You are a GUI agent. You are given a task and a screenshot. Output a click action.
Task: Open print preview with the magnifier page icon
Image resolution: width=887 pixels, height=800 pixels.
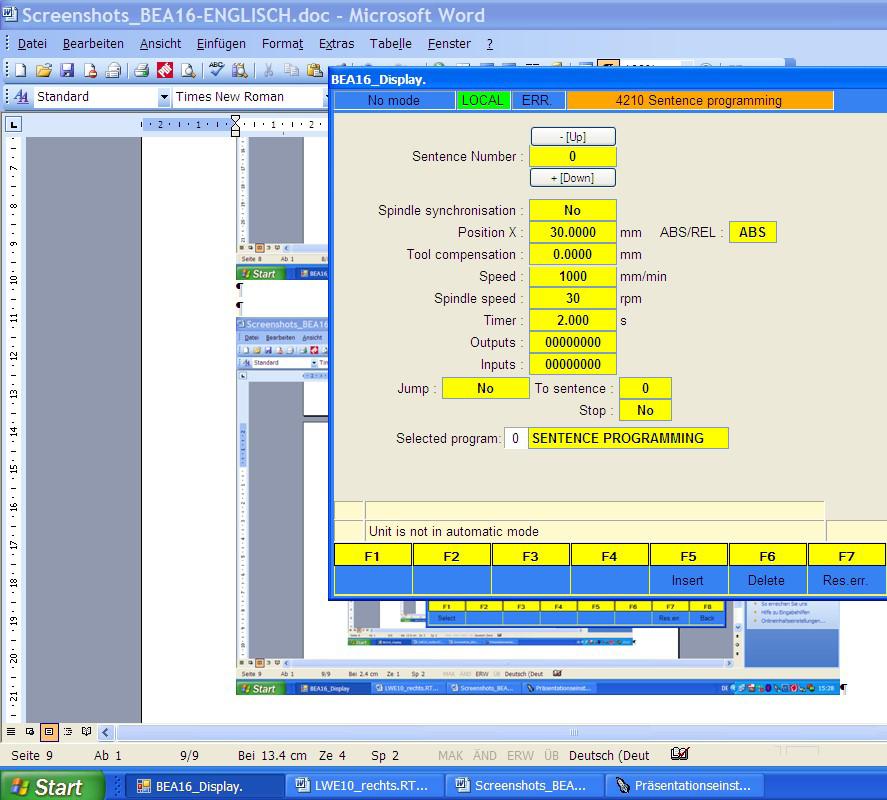[x=188, y=70]
